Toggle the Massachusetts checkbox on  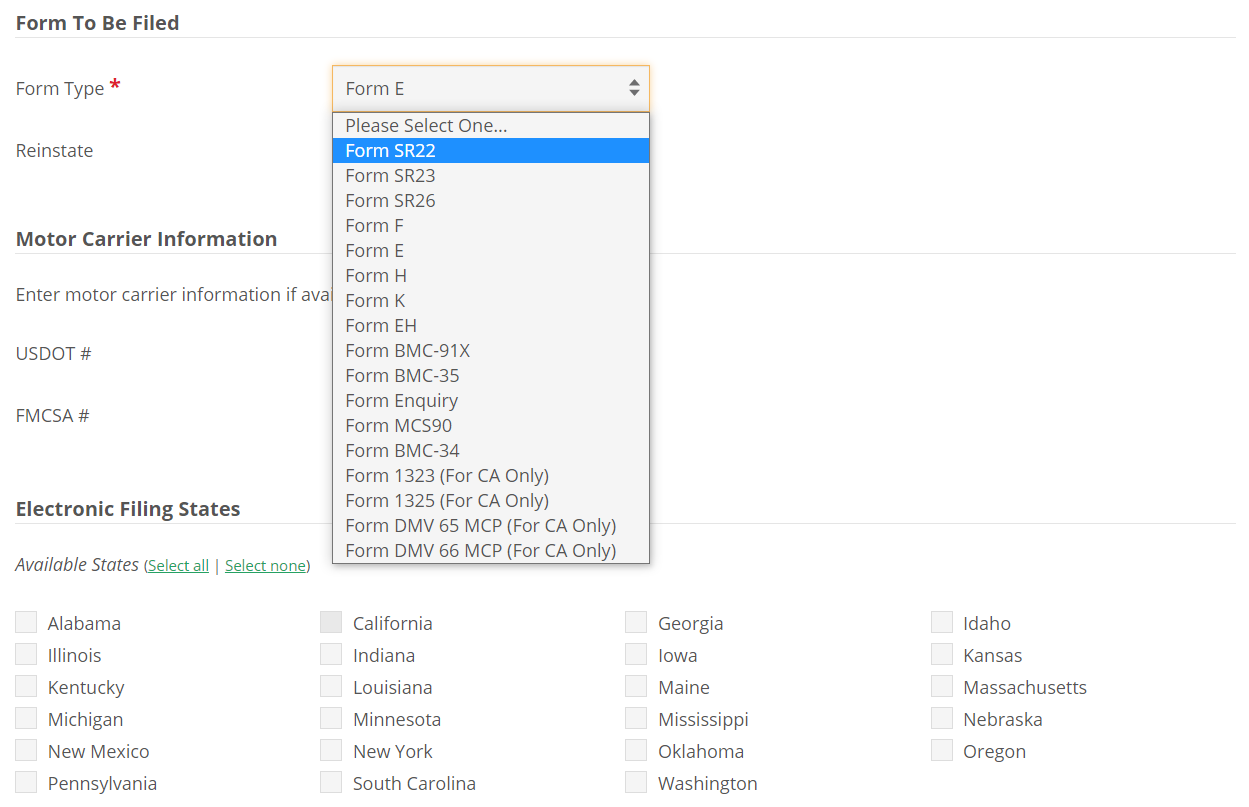(941, 686)
